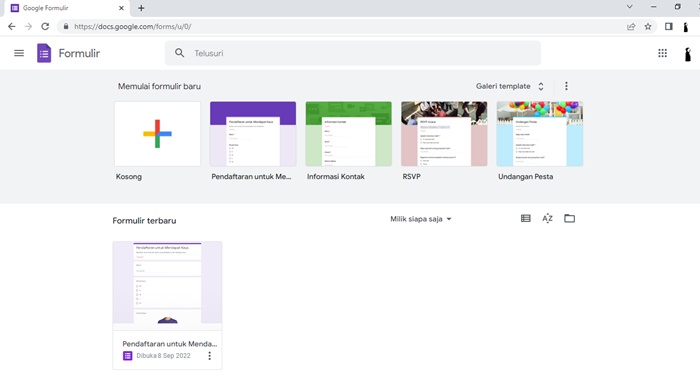
Task: Open template section more options menu
Action: tap(566, 86)
